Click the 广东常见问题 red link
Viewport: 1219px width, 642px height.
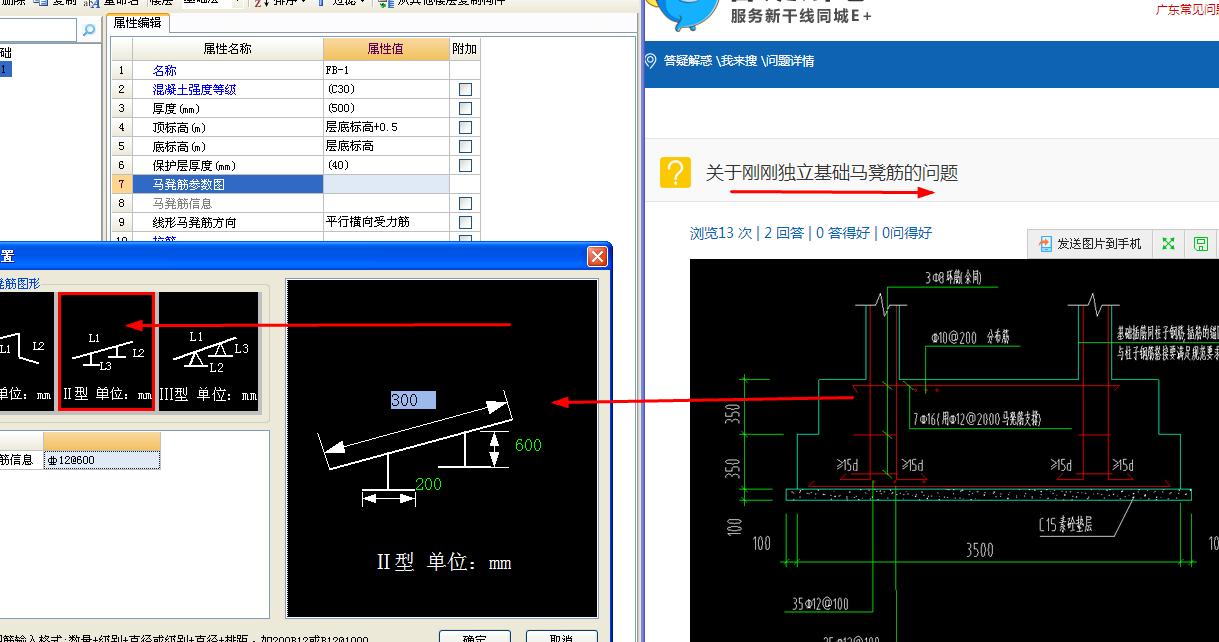tap(1187, 9)
